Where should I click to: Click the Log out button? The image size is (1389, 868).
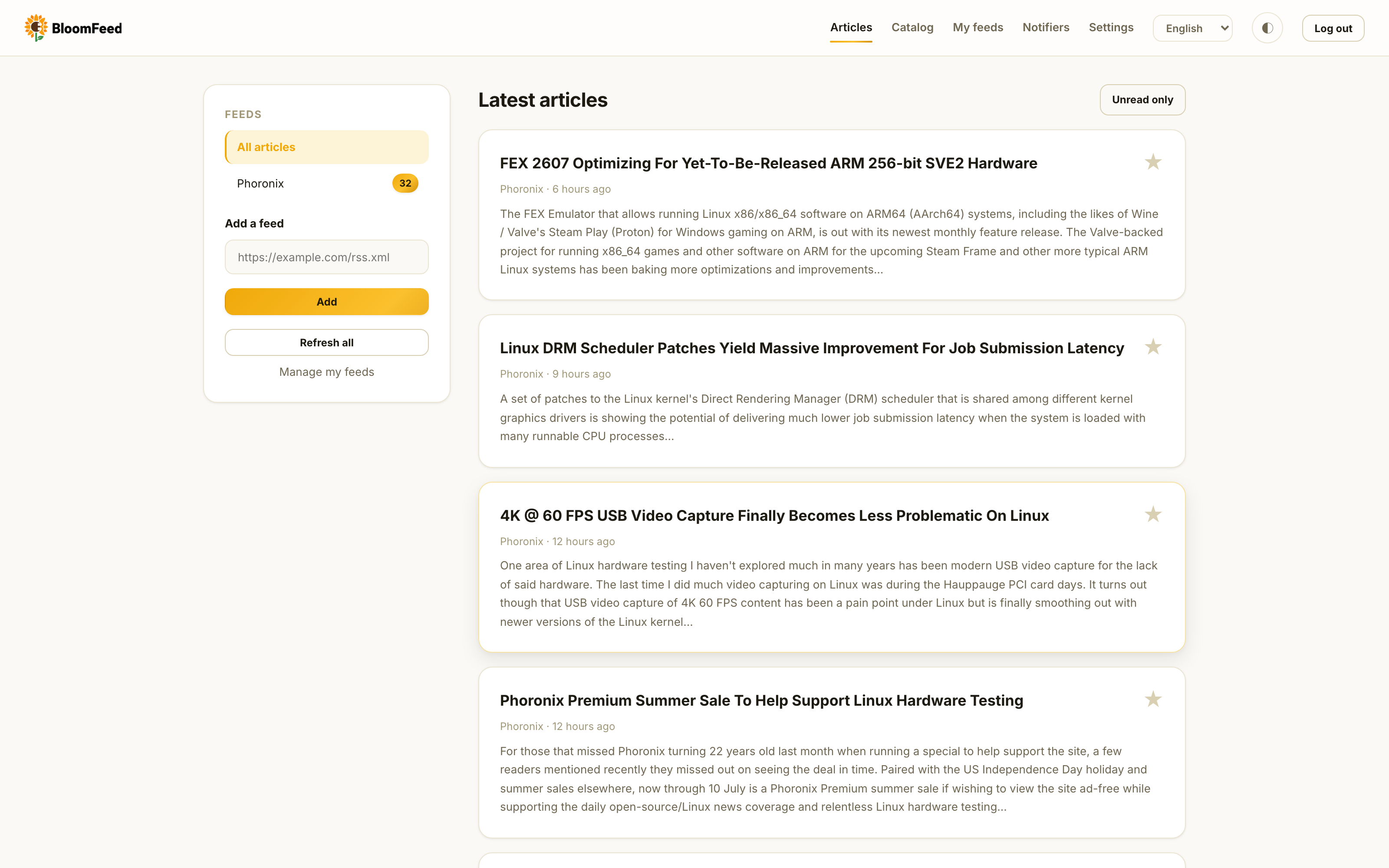coord(1333,28)
